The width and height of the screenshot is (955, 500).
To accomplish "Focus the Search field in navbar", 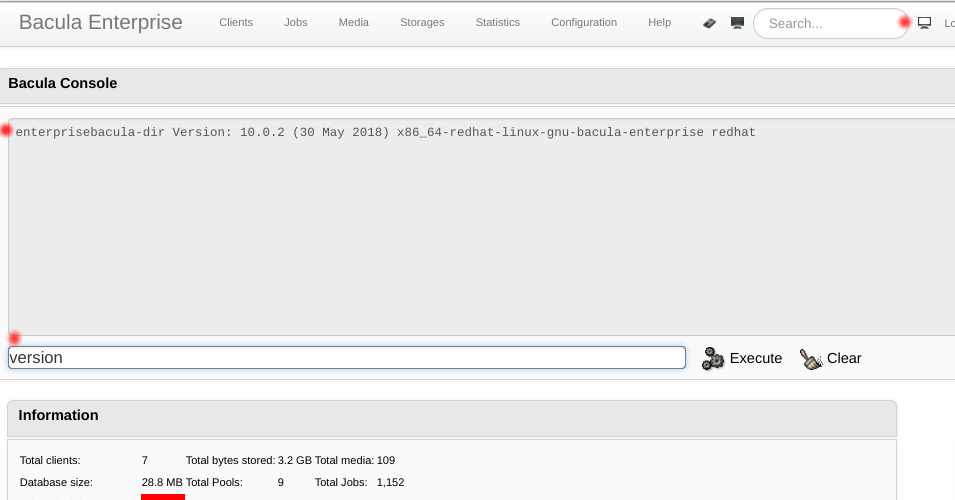I will pos(831,23).
